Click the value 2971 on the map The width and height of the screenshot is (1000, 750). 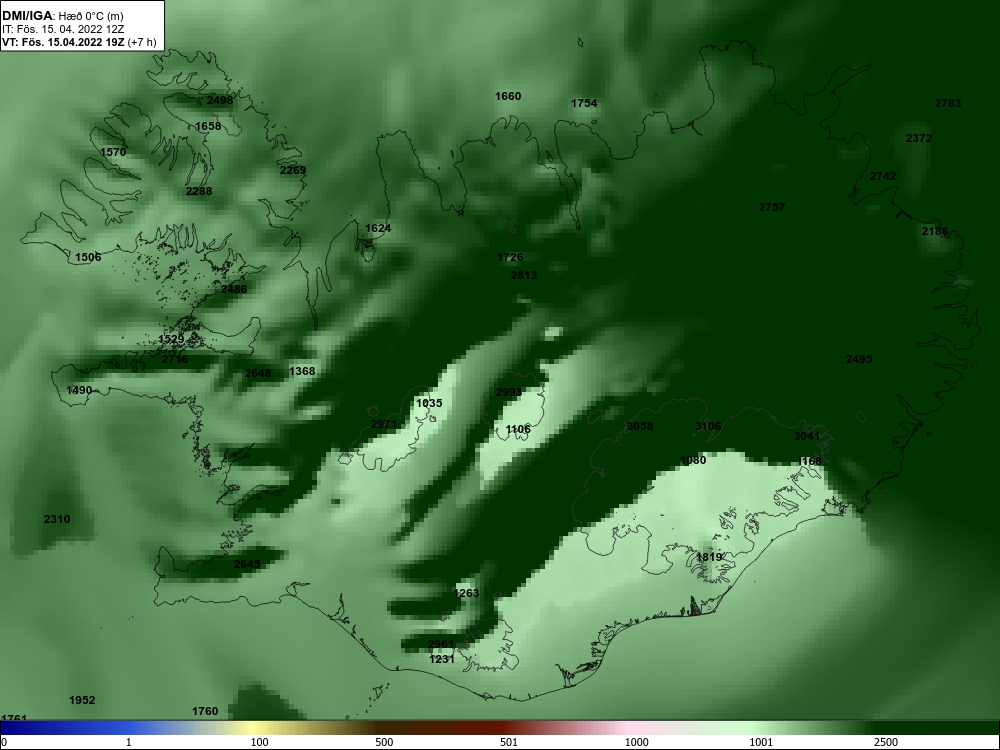(383, 425)
